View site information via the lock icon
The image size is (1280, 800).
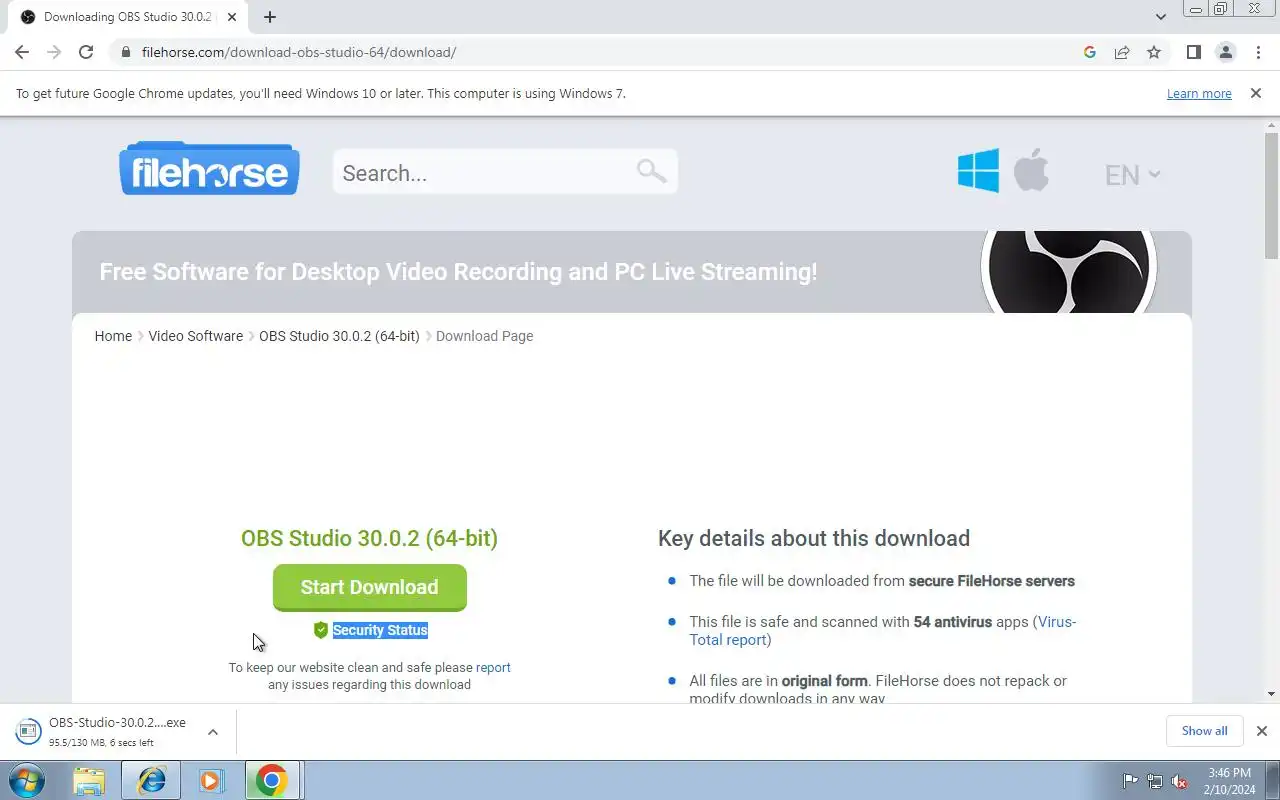pyautogui.click(x=126, y=52)
